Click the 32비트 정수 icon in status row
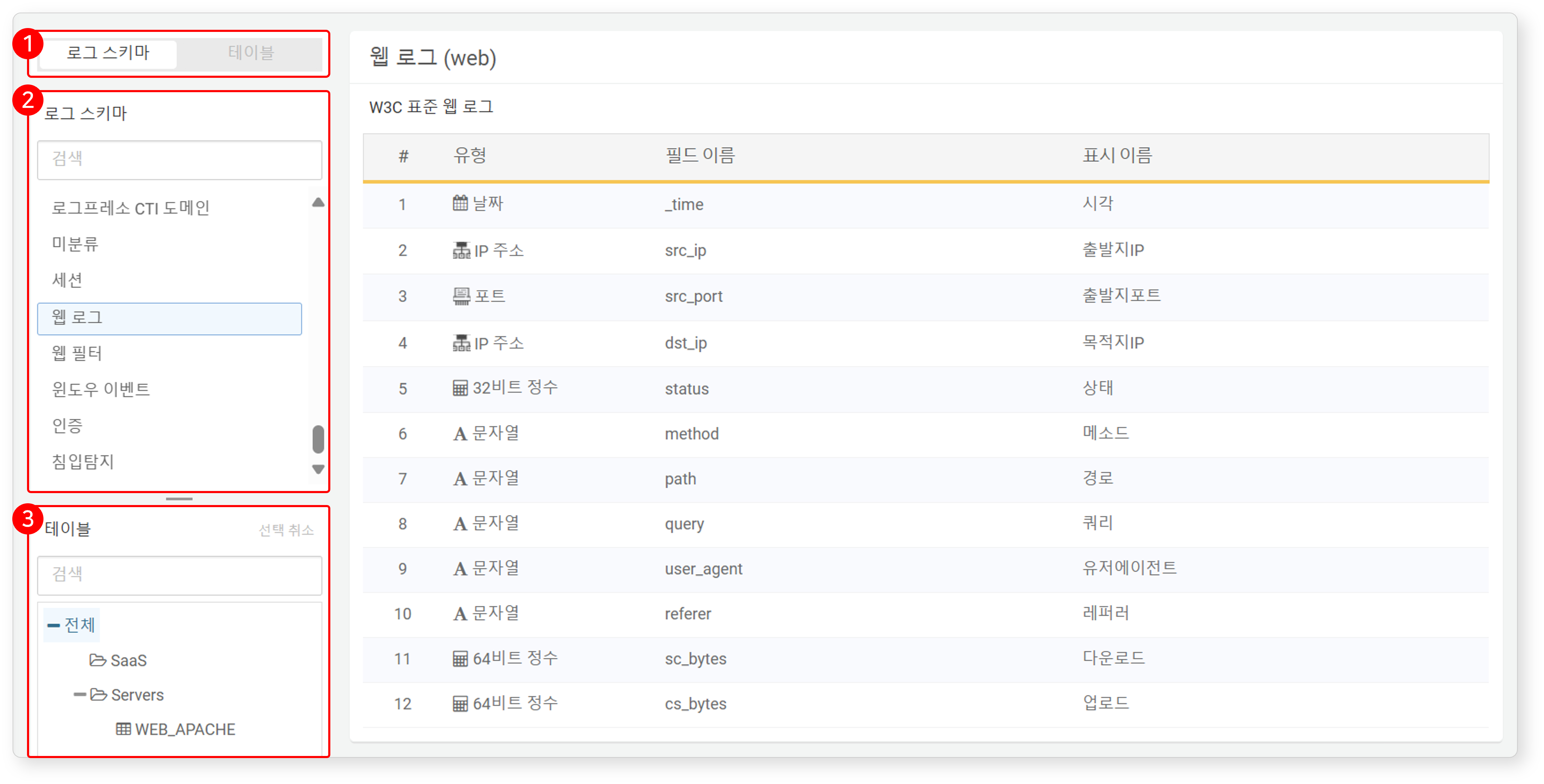Image resolution: width=1544 pixels, height=784 pixels. (x=460, y=388)
